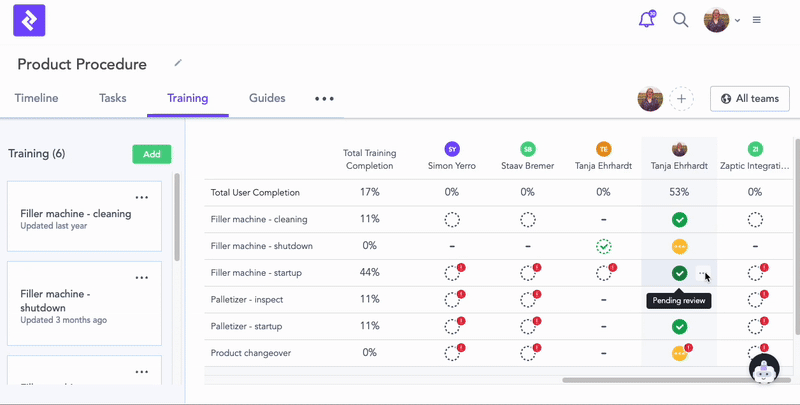The width and height of the screenshot is (800, 405).
Task: Open the user profile dropdown arrow
Action: [738, 20]
